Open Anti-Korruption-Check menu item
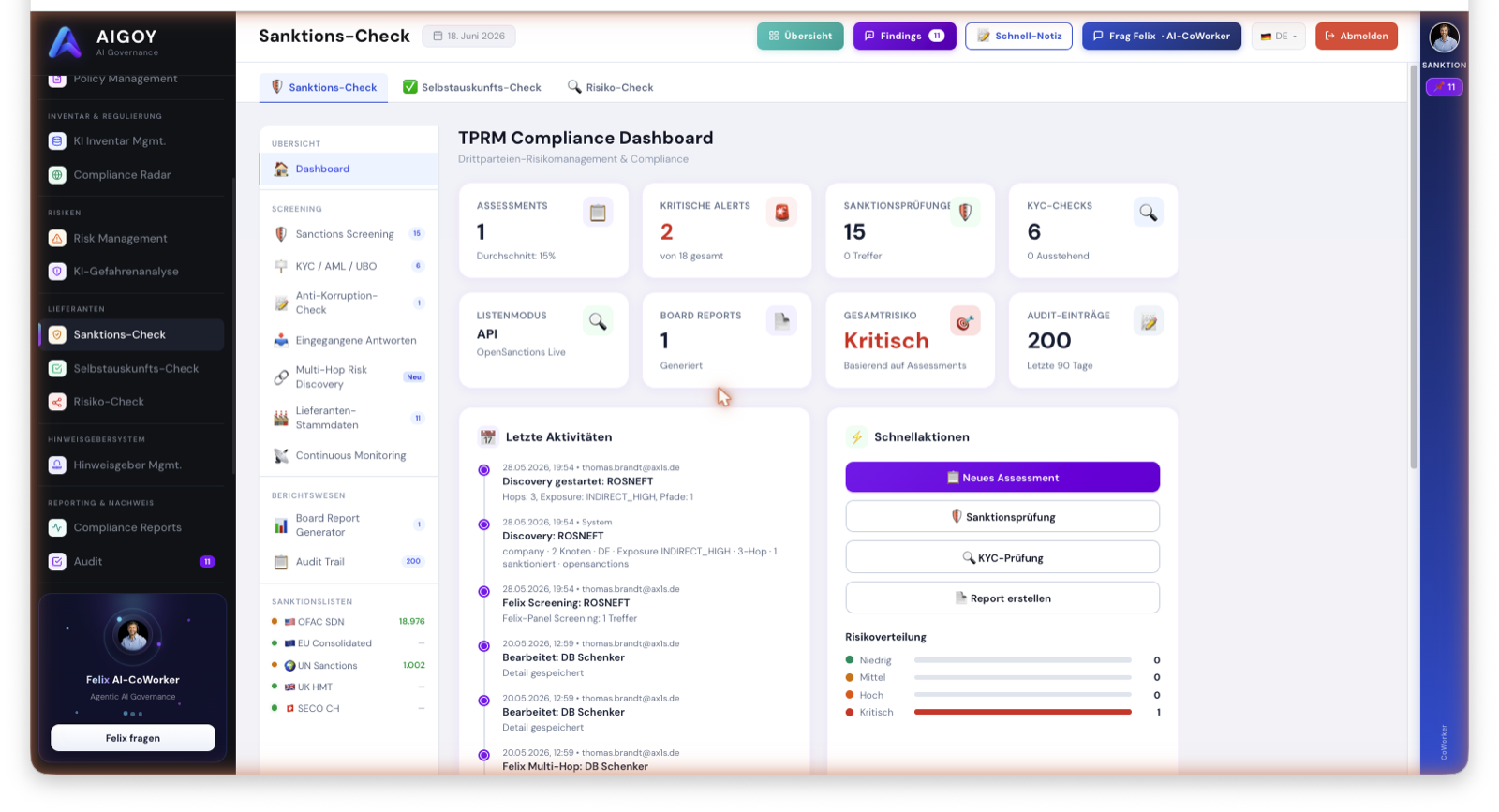Screen dimensions: 1499x812 point(349,303)
